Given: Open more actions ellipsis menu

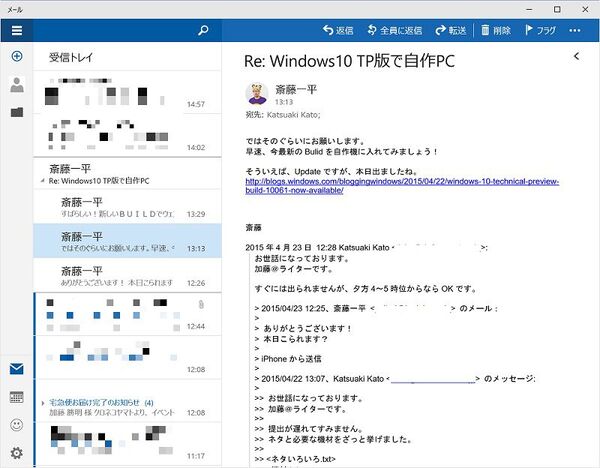Looking at the screenshot, I should pyautogui.click(x=575, y=30).
